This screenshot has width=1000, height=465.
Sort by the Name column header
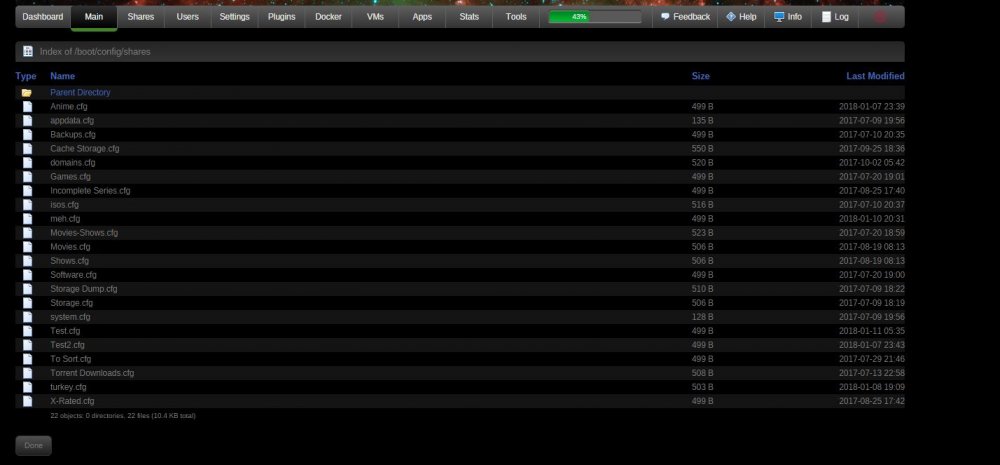pos(62,76)
